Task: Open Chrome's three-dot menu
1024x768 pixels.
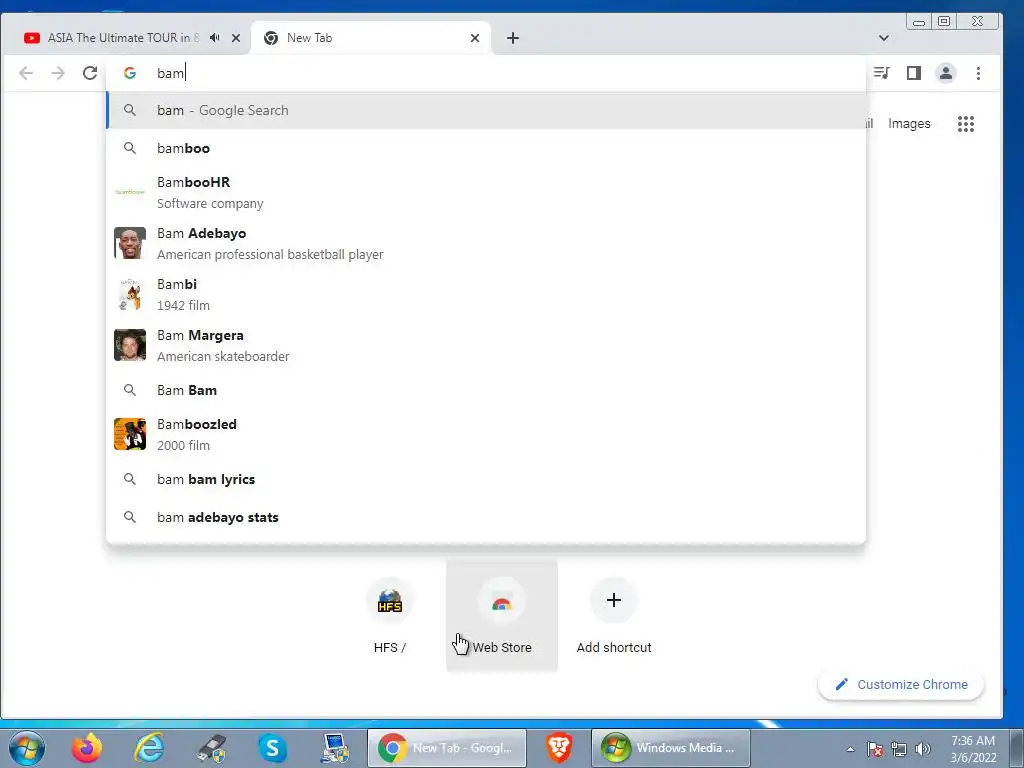Action: [978, 73]
